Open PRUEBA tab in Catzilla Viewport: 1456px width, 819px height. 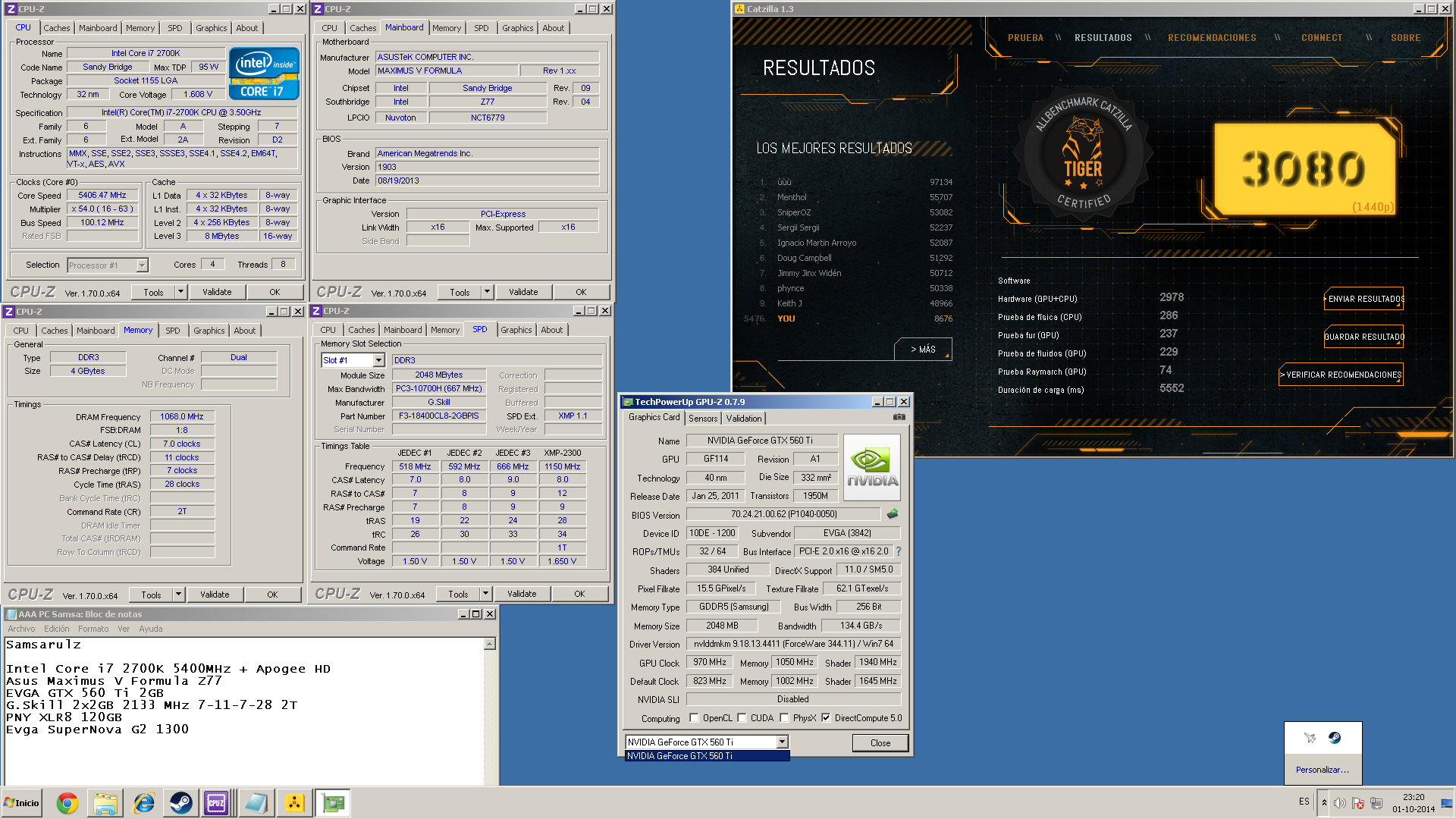click(x=1025, y=38)
